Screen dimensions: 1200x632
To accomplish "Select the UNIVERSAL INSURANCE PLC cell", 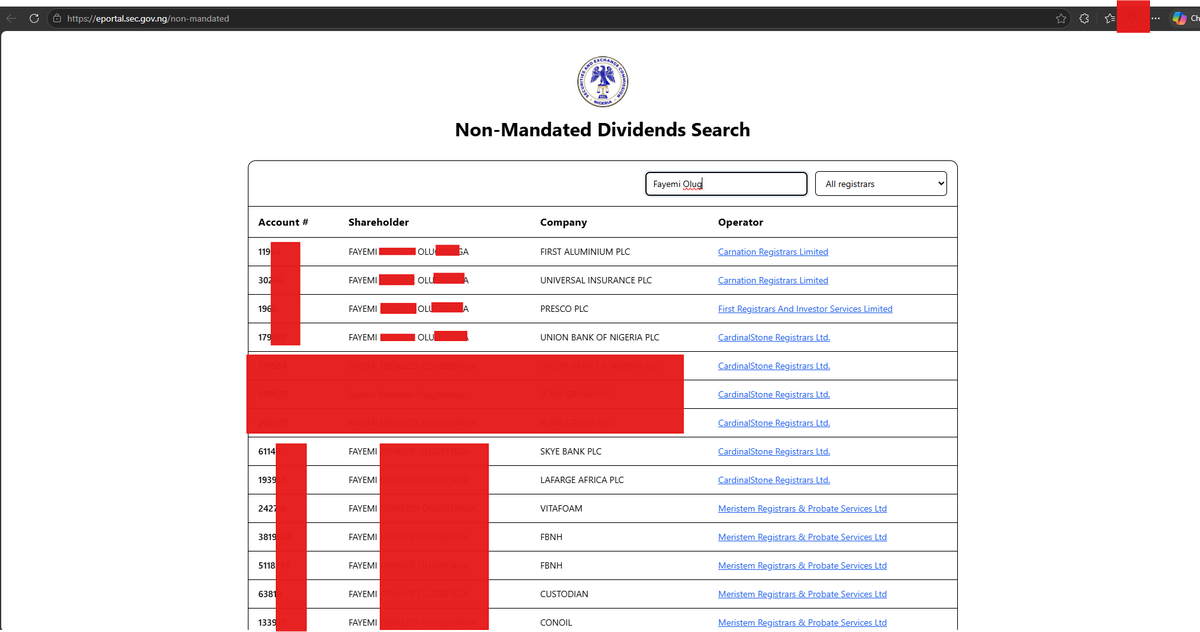I will (596, 280).
